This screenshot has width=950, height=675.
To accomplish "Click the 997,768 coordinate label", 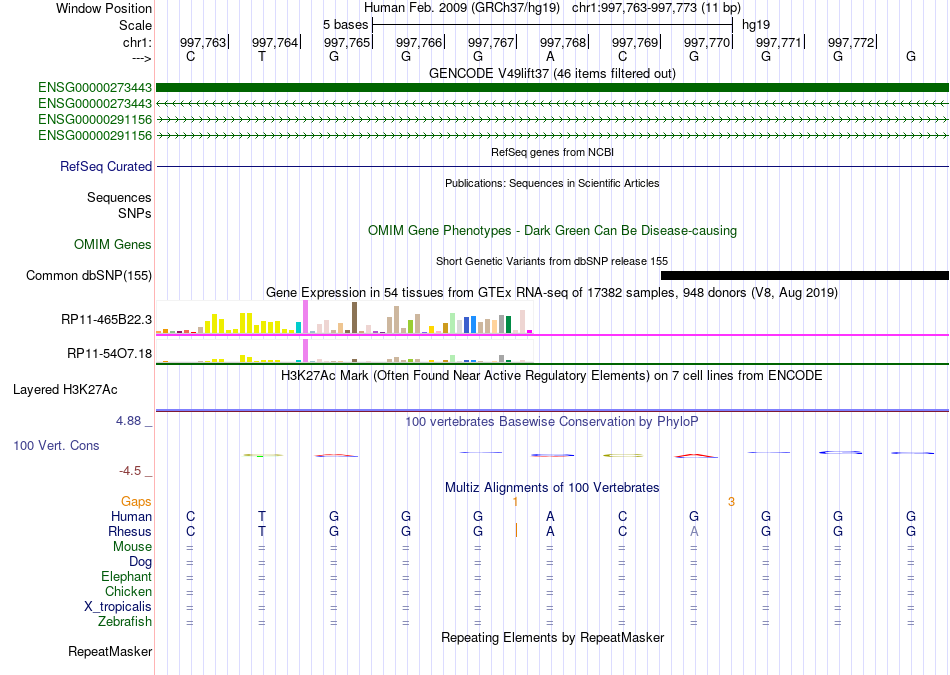I will tap(563, 42).
